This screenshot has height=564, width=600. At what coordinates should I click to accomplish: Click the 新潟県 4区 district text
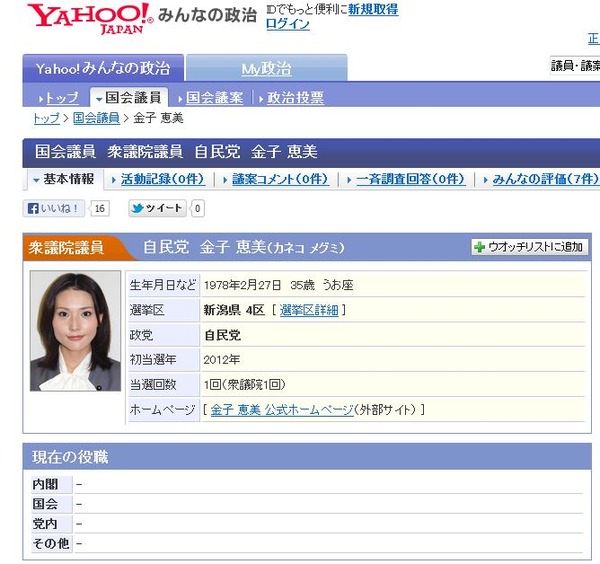pos(234,310)
